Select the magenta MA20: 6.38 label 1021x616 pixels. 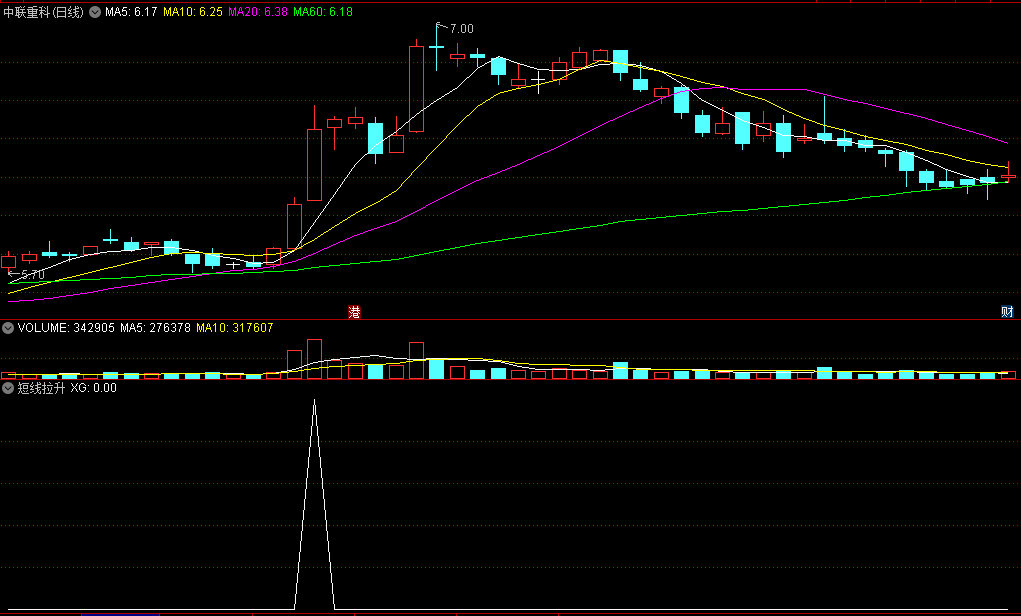(258, 12)
